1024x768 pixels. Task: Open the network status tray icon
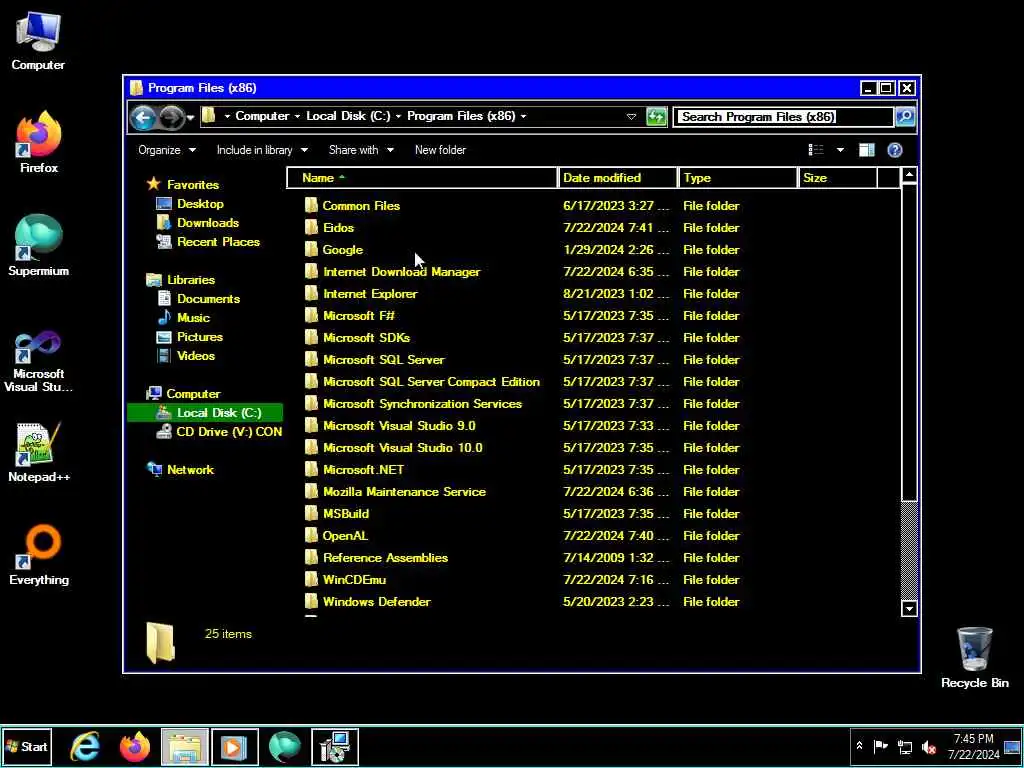904,746
